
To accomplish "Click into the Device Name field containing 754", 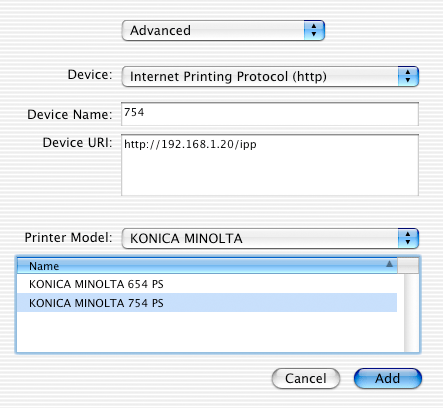I will (270, 114).
